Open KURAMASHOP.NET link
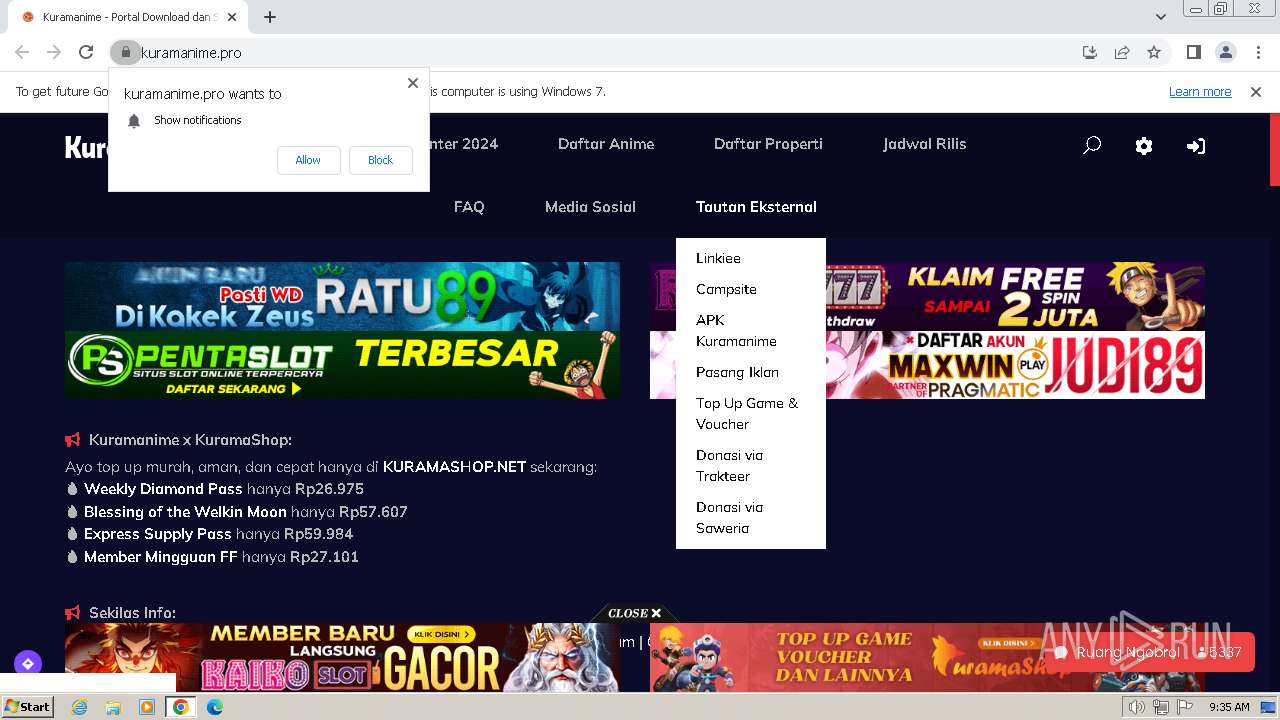This screenshot has height=720, width=1280. click(x=454, y=467)
